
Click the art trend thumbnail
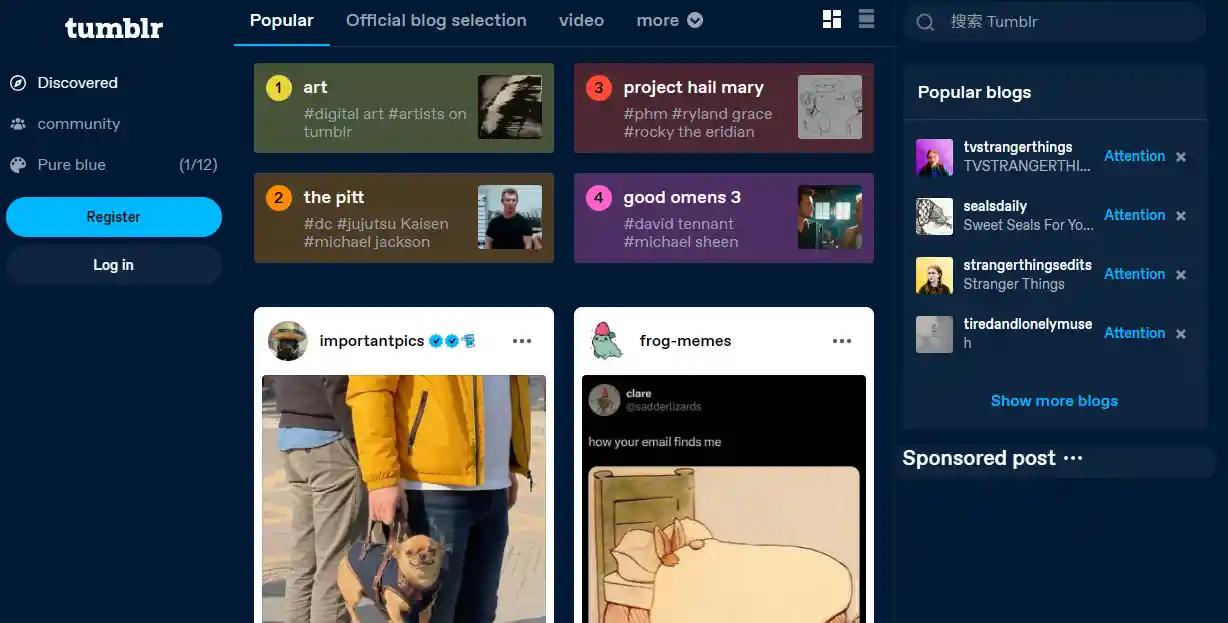(x=510, y=107)
